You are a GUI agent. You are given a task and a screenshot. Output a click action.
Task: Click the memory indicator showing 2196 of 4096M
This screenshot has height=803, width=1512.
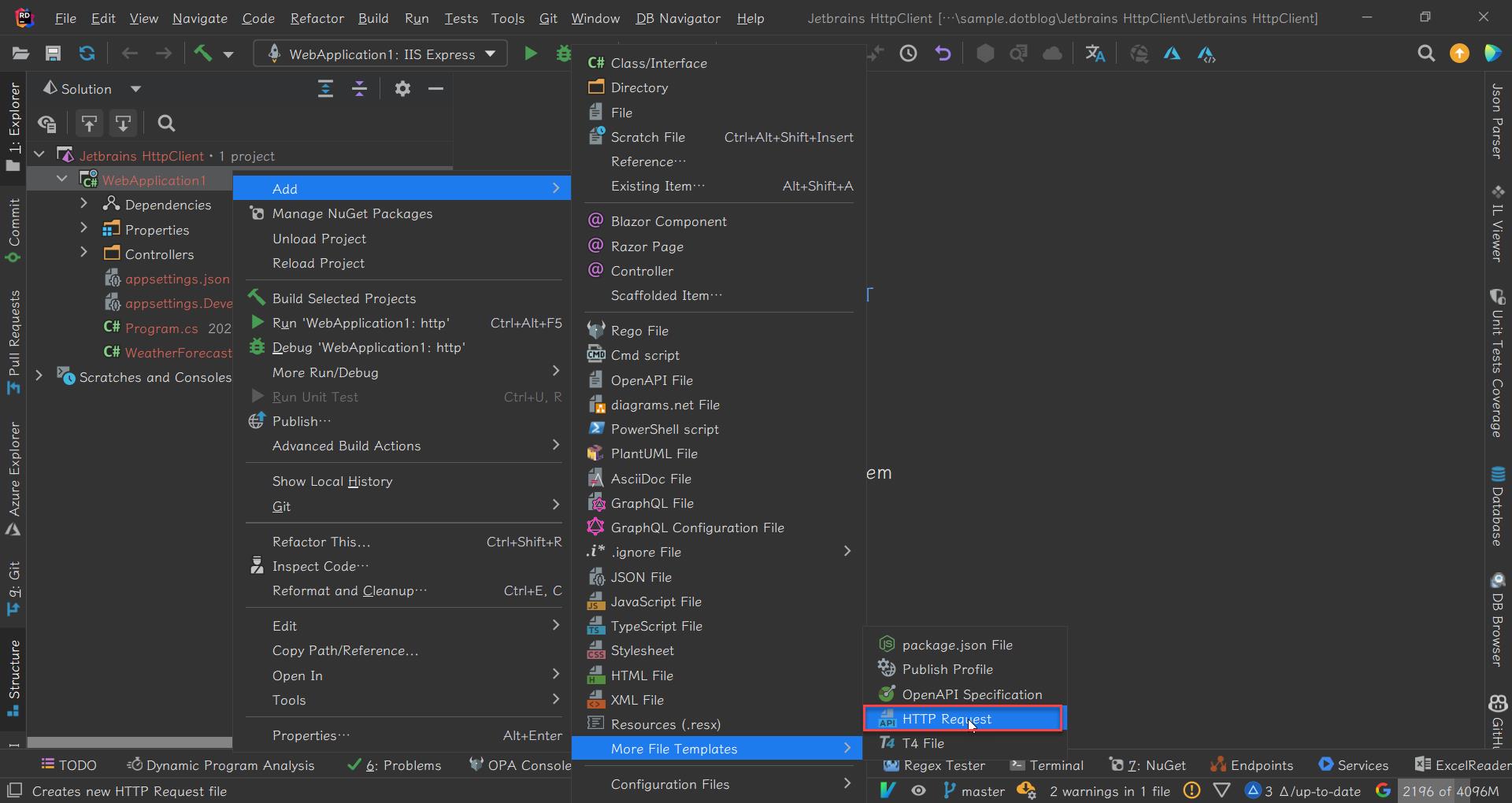1450,791
